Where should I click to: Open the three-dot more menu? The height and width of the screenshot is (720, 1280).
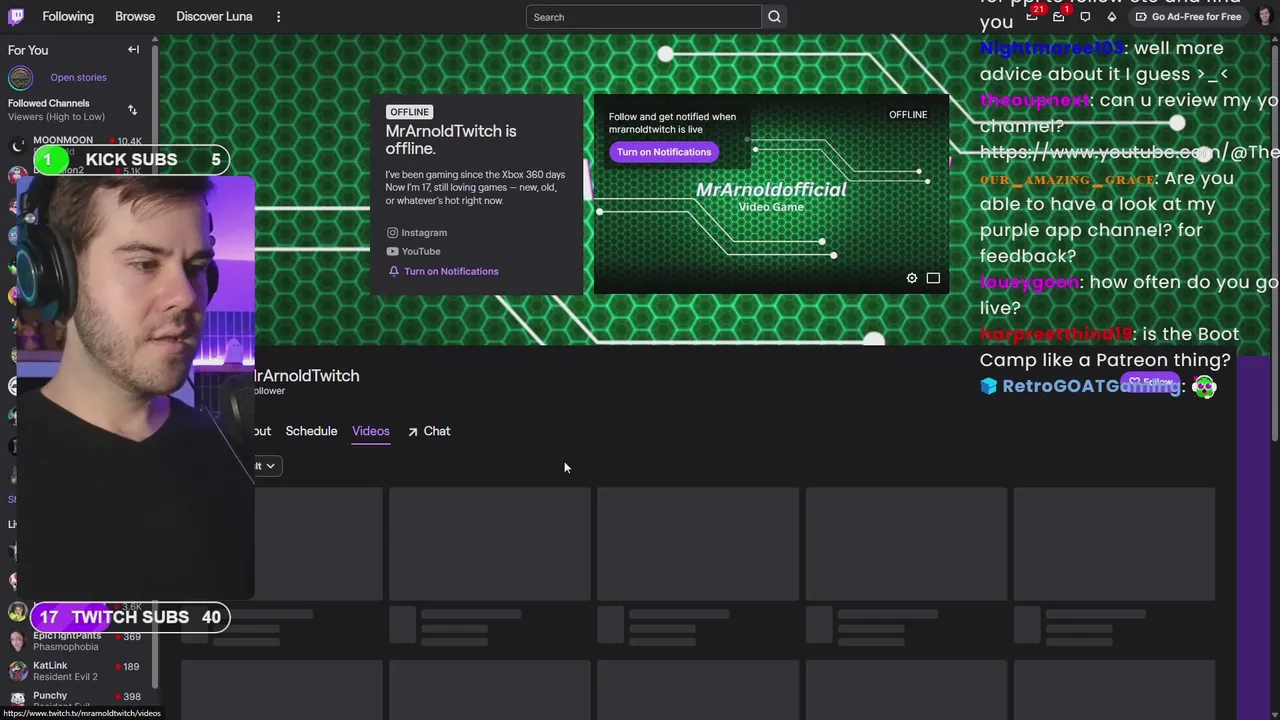[x=278, y=16]
